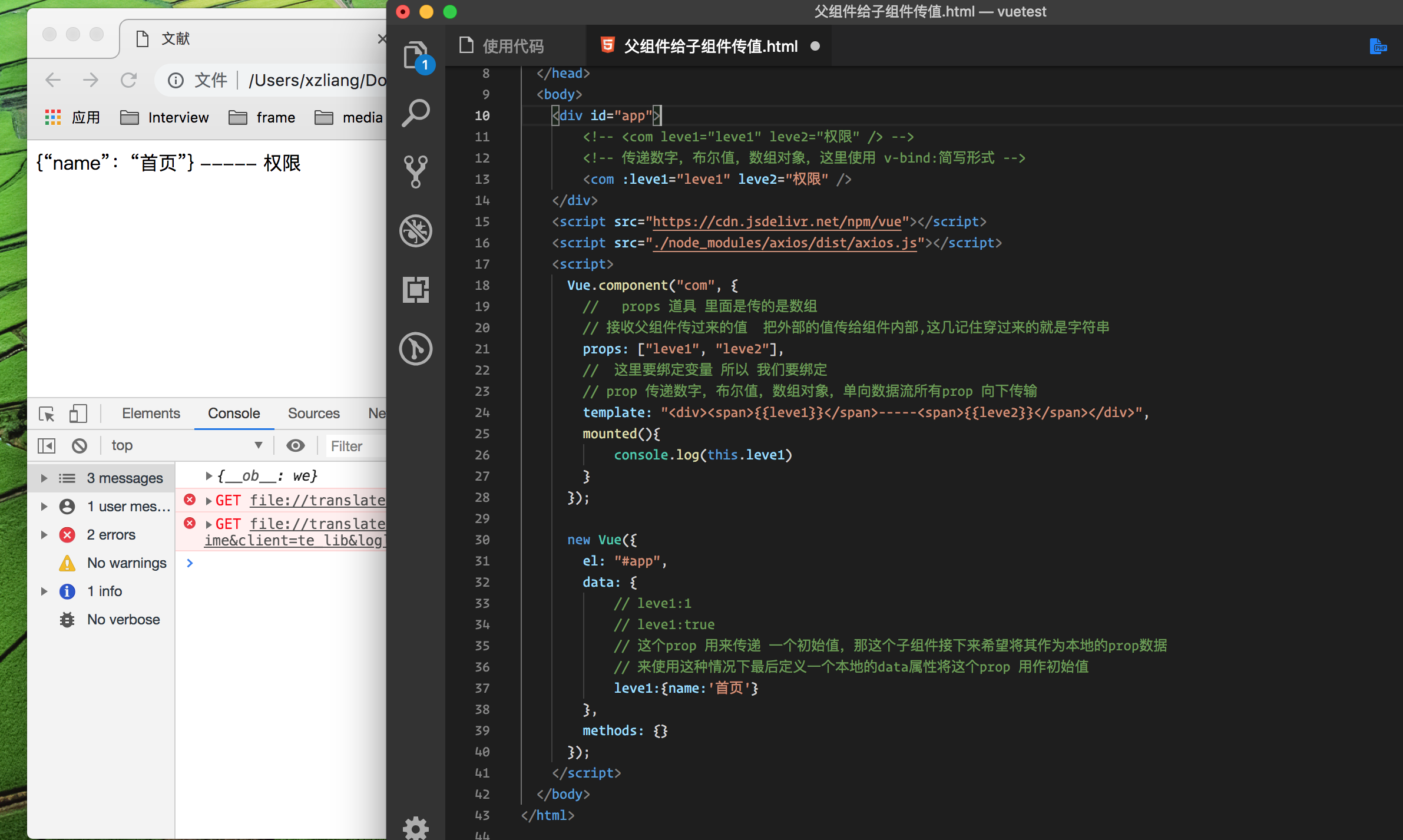Hide the console sidebar panel

[x=47, y=446]
